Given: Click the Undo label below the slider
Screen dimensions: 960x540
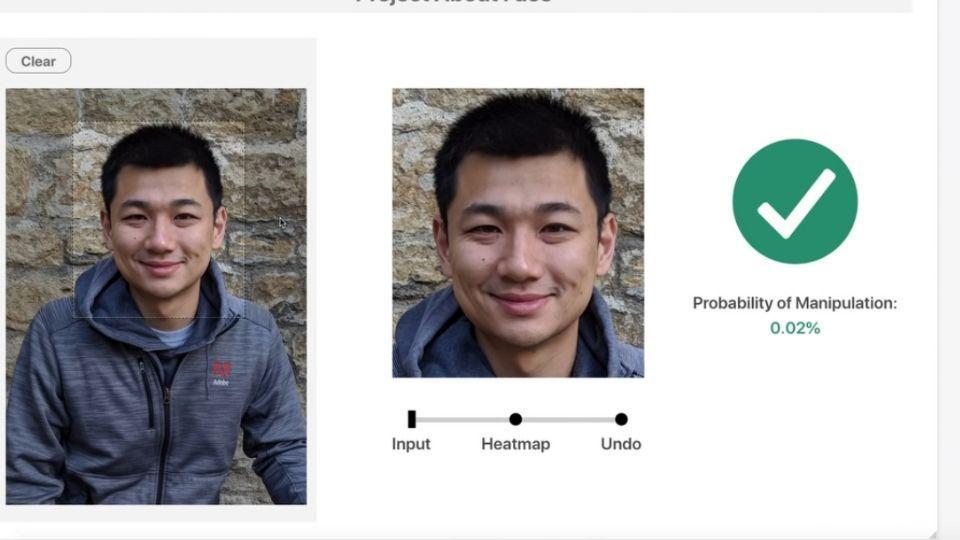Looking at the screenshot, I should [x=621, y=444].
